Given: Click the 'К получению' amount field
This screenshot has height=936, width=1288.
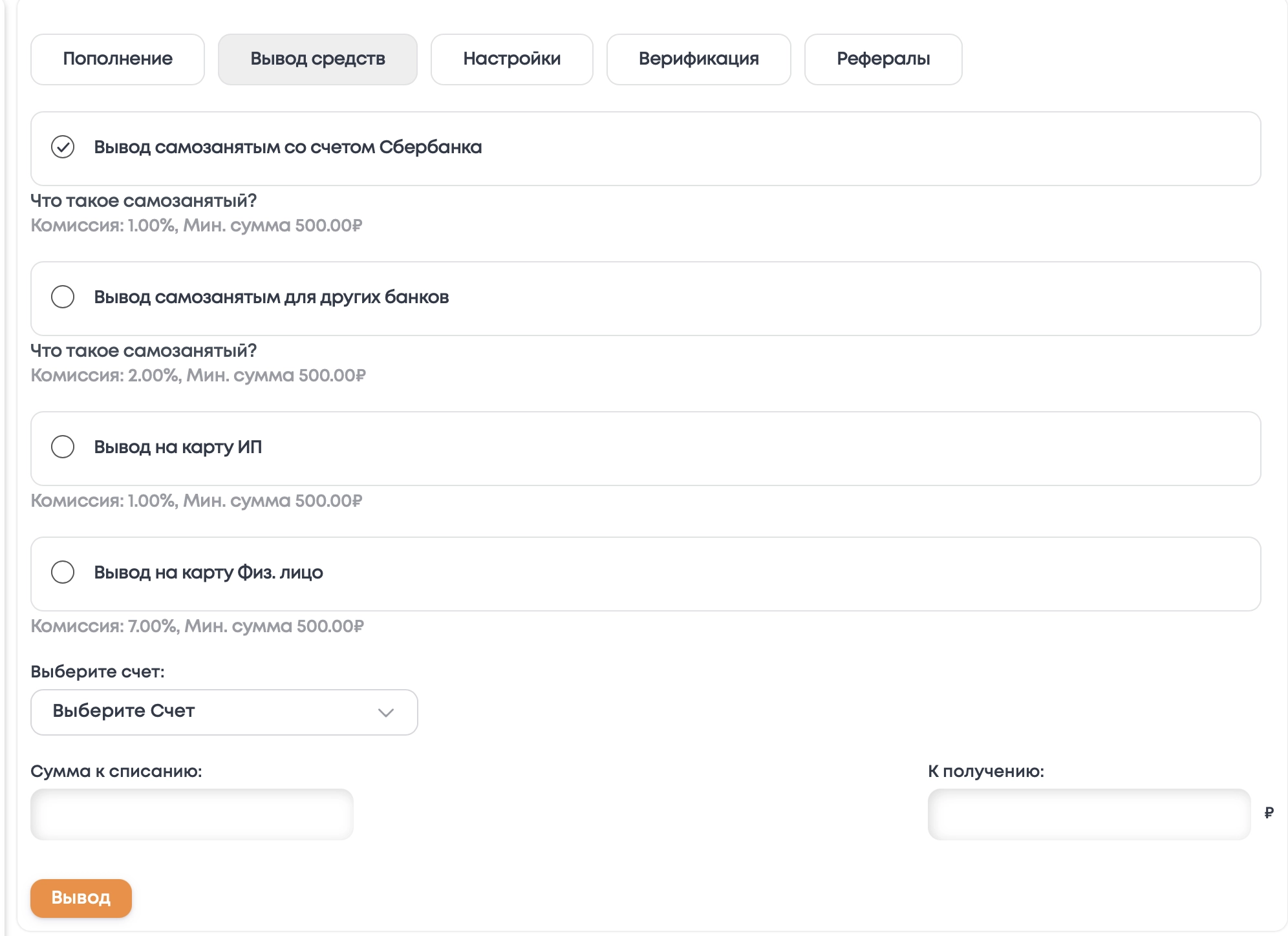Looking at the screenshot, I should (x=1089, y=814).
